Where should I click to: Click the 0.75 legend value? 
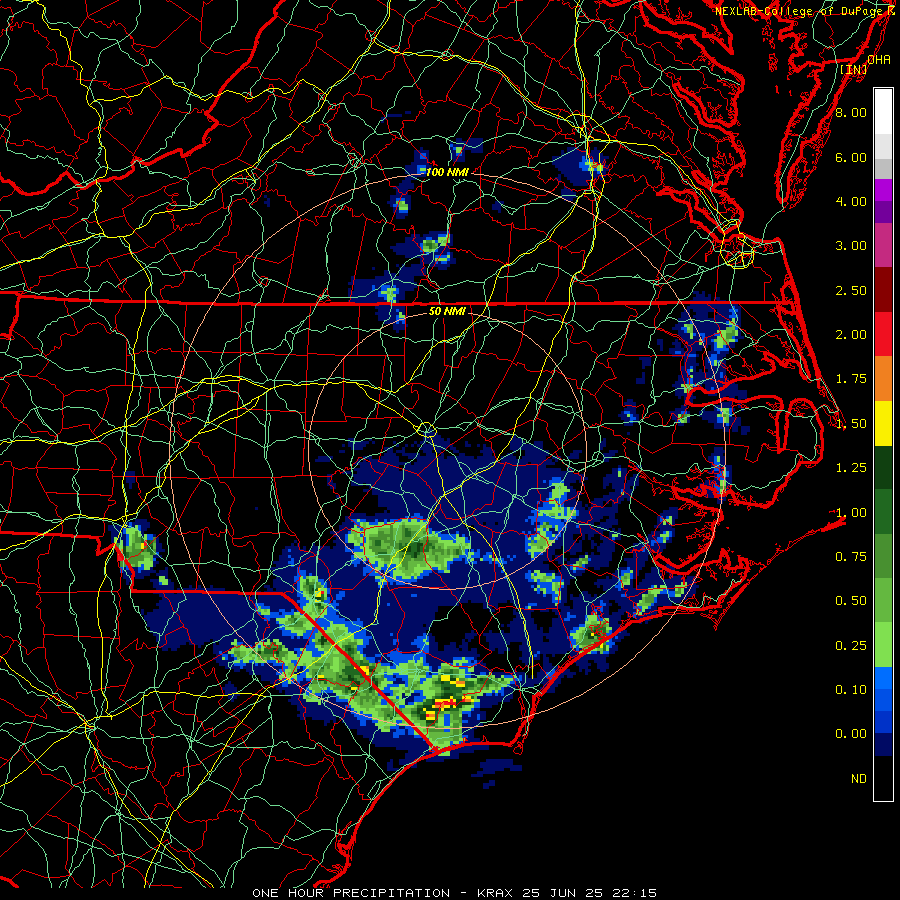[851, 557]
